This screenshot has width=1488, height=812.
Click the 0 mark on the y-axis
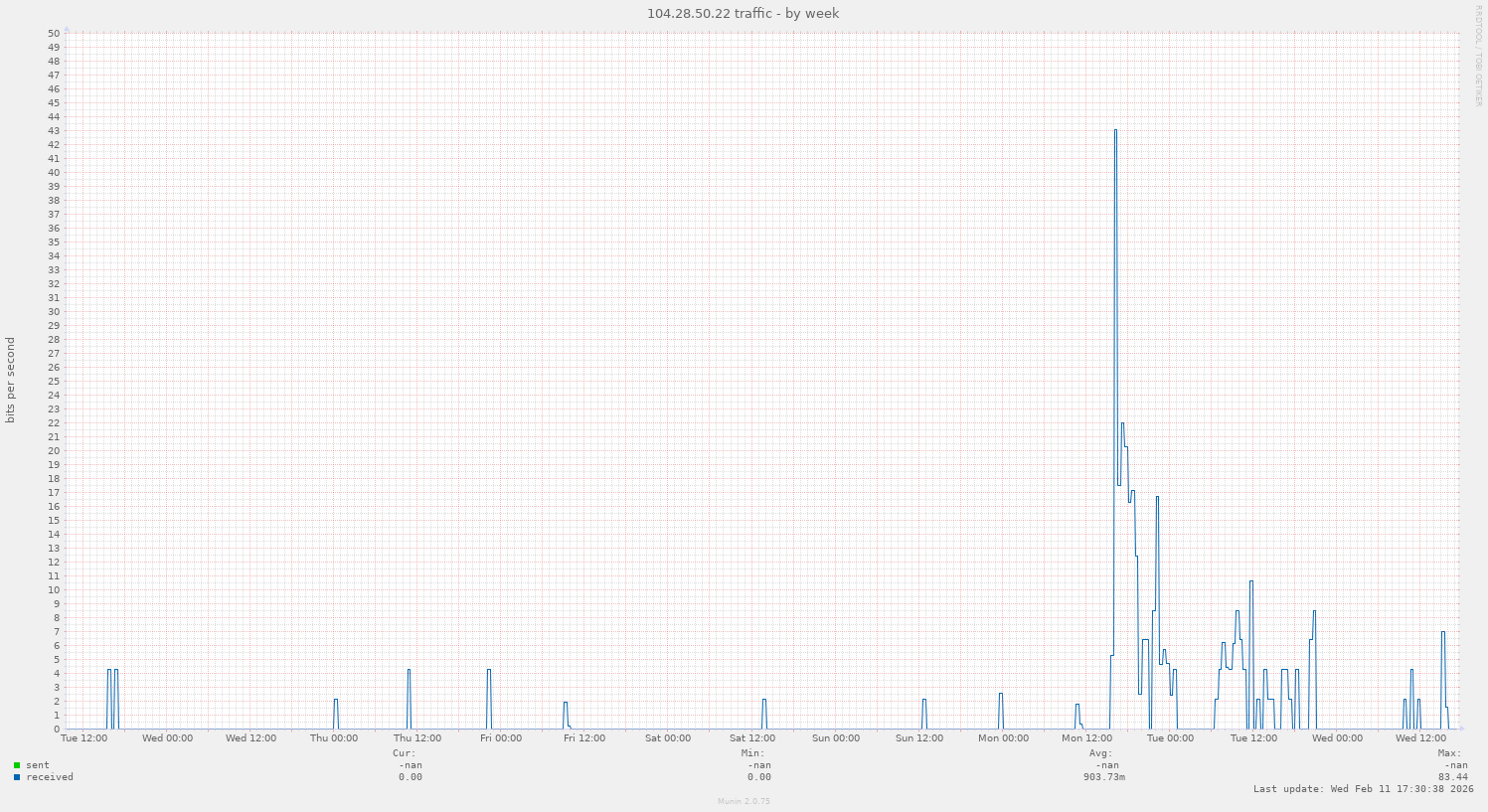click(58, 729)
